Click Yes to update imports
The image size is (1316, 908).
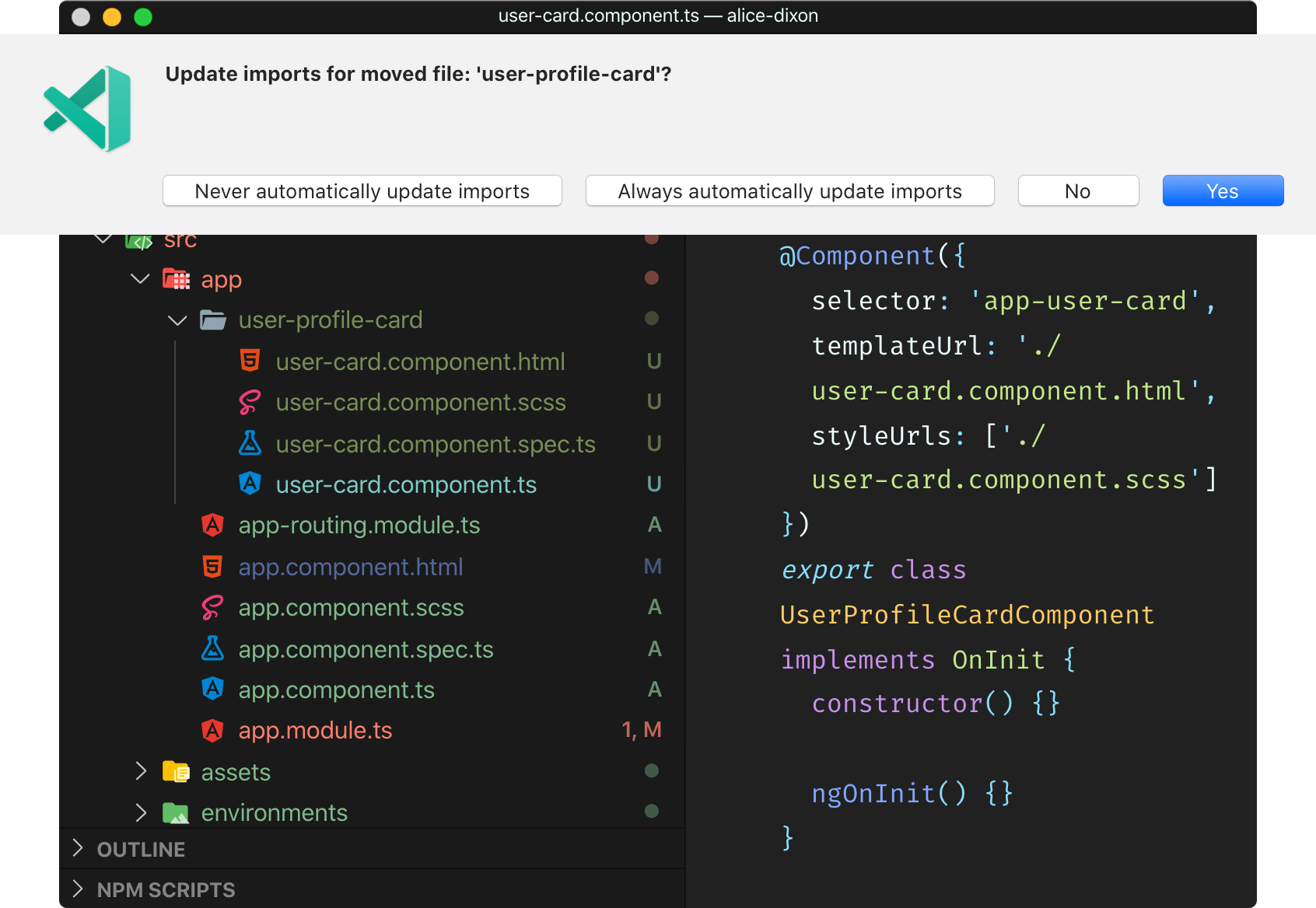coord(1222,190)
